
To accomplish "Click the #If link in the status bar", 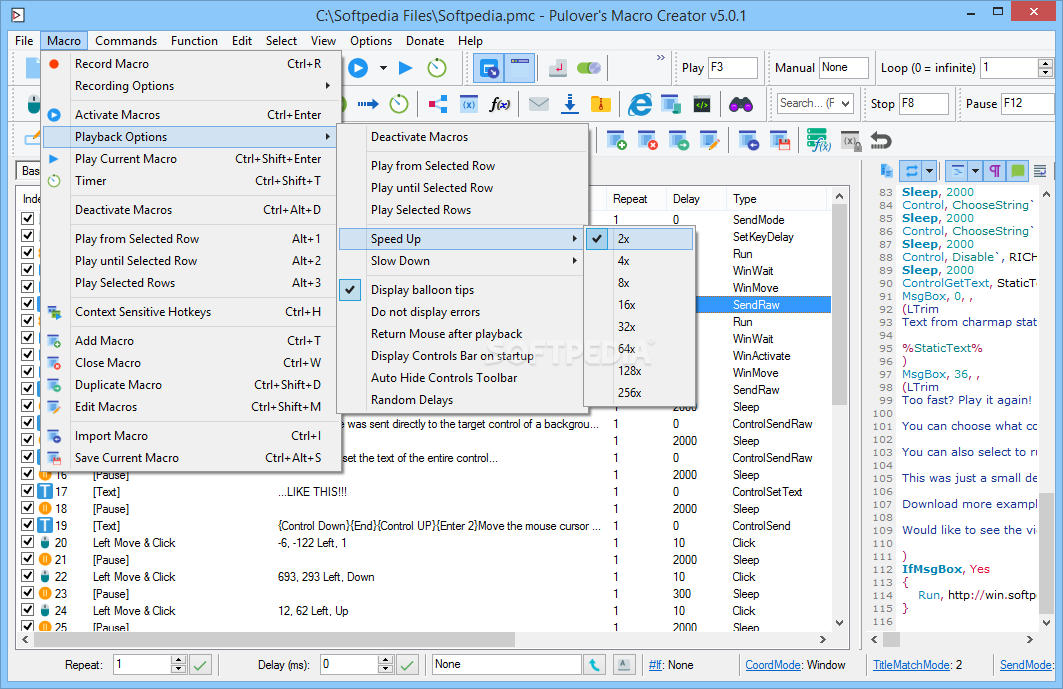I will [656, 665].
